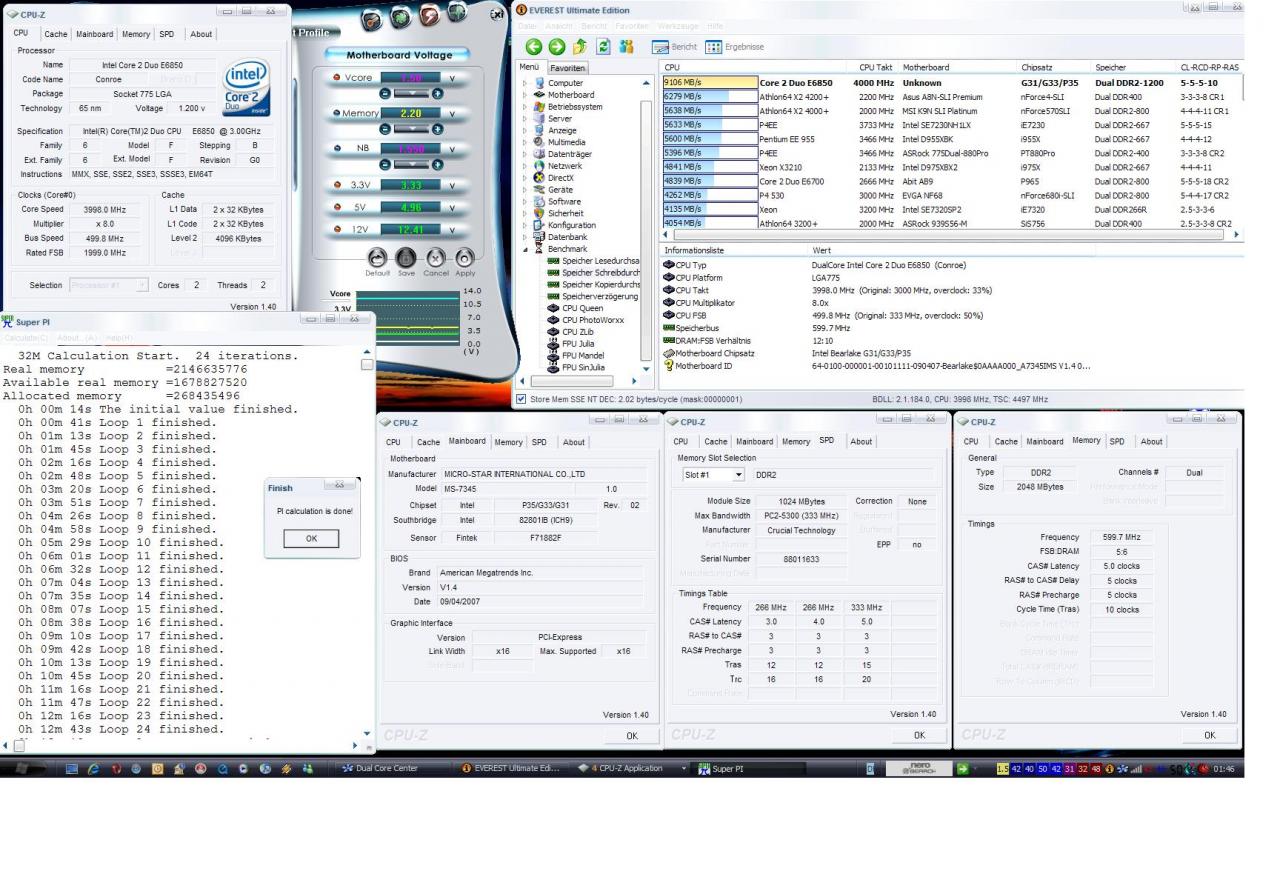This screenshot has height=874, width=1280.
Task: Open the Slot #1 dropdown in CPU-Z SPD
Action: coord(740,474)
